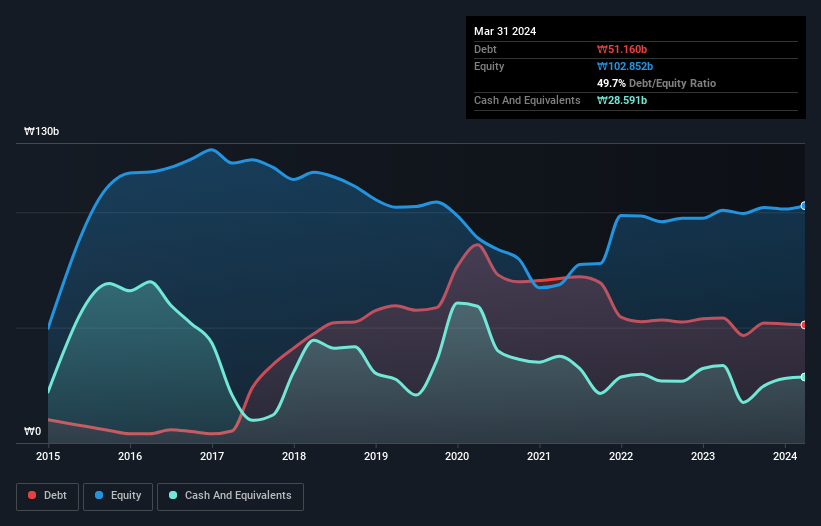Toggle the Equity series legend button
The image size is (821, 526).
point(118,496)
